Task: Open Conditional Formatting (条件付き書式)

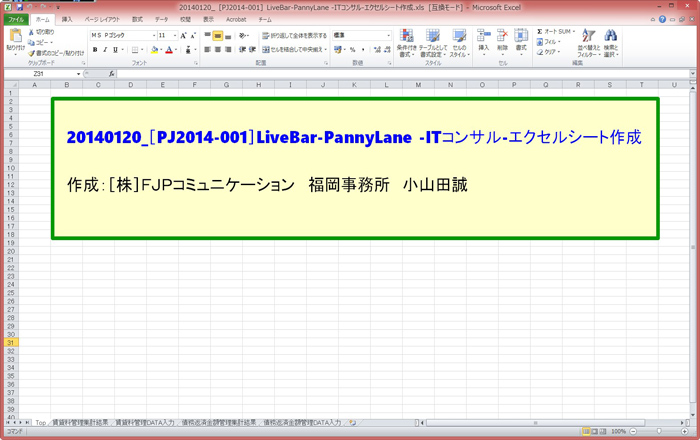Action: (x=406, y=38)
